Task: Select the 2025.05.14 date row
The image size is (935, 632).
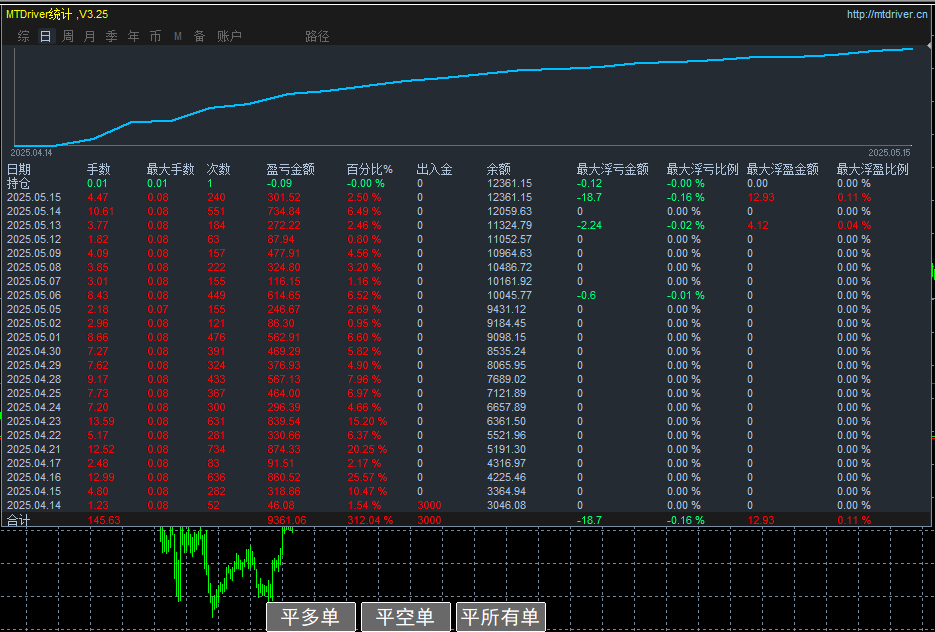Action: [x=34, y=211]
